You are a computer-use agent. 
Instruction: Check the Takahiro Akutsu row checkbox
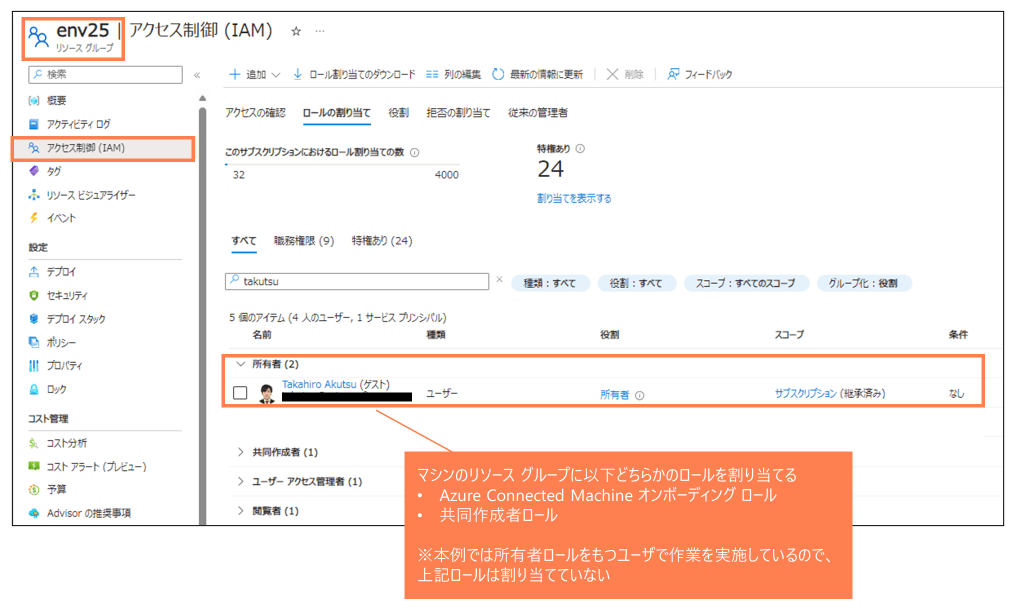tap(240, 393)
